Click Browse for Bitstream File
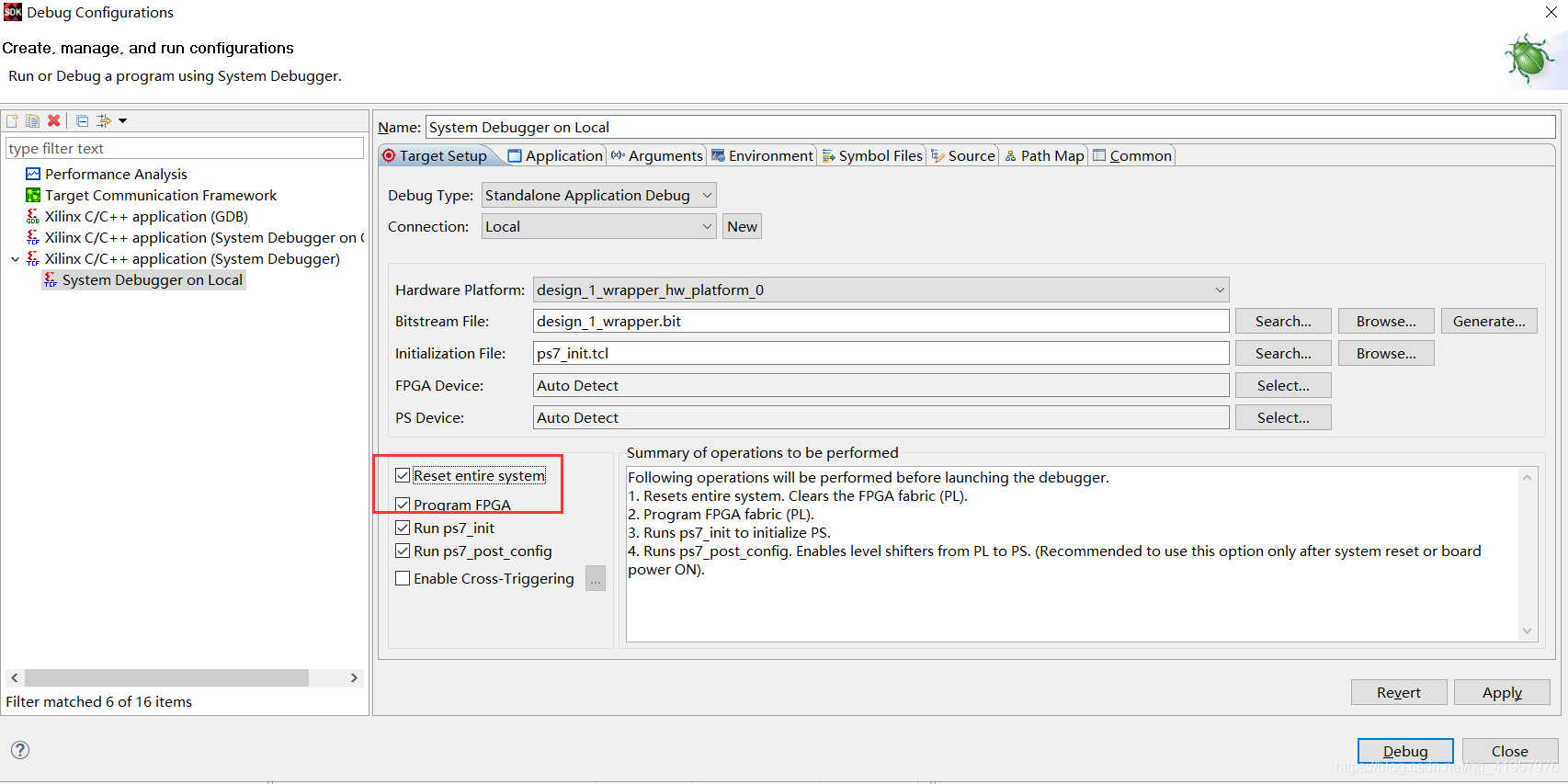Image resolution: width=1568 pixels, height=784 pixels. click(1386, 321)
